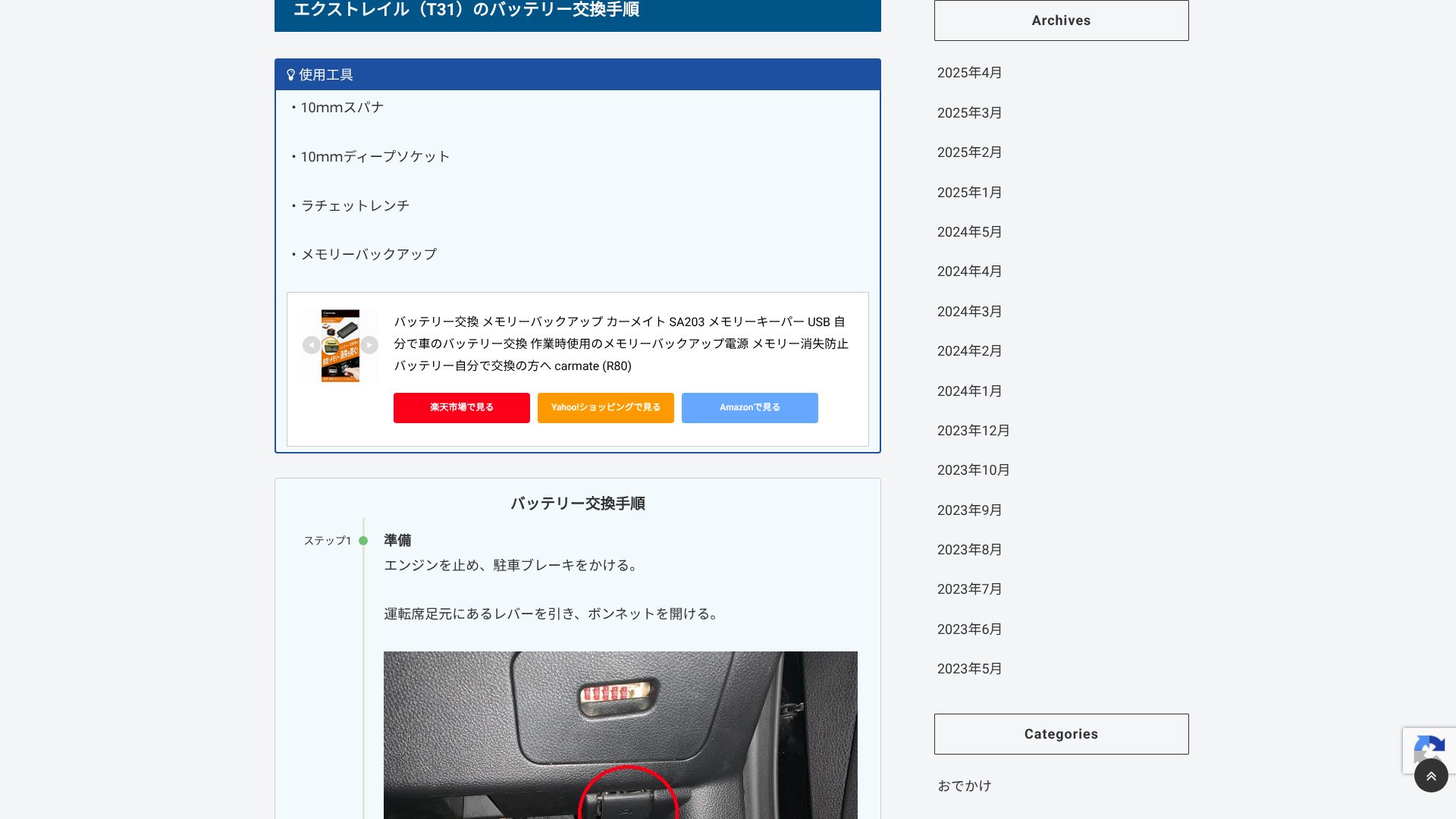Screen dimensions: 1456x819
Task: Click the reCAPTCHA badge icon
Action: pyautogui.click(x=1429, y=750)
